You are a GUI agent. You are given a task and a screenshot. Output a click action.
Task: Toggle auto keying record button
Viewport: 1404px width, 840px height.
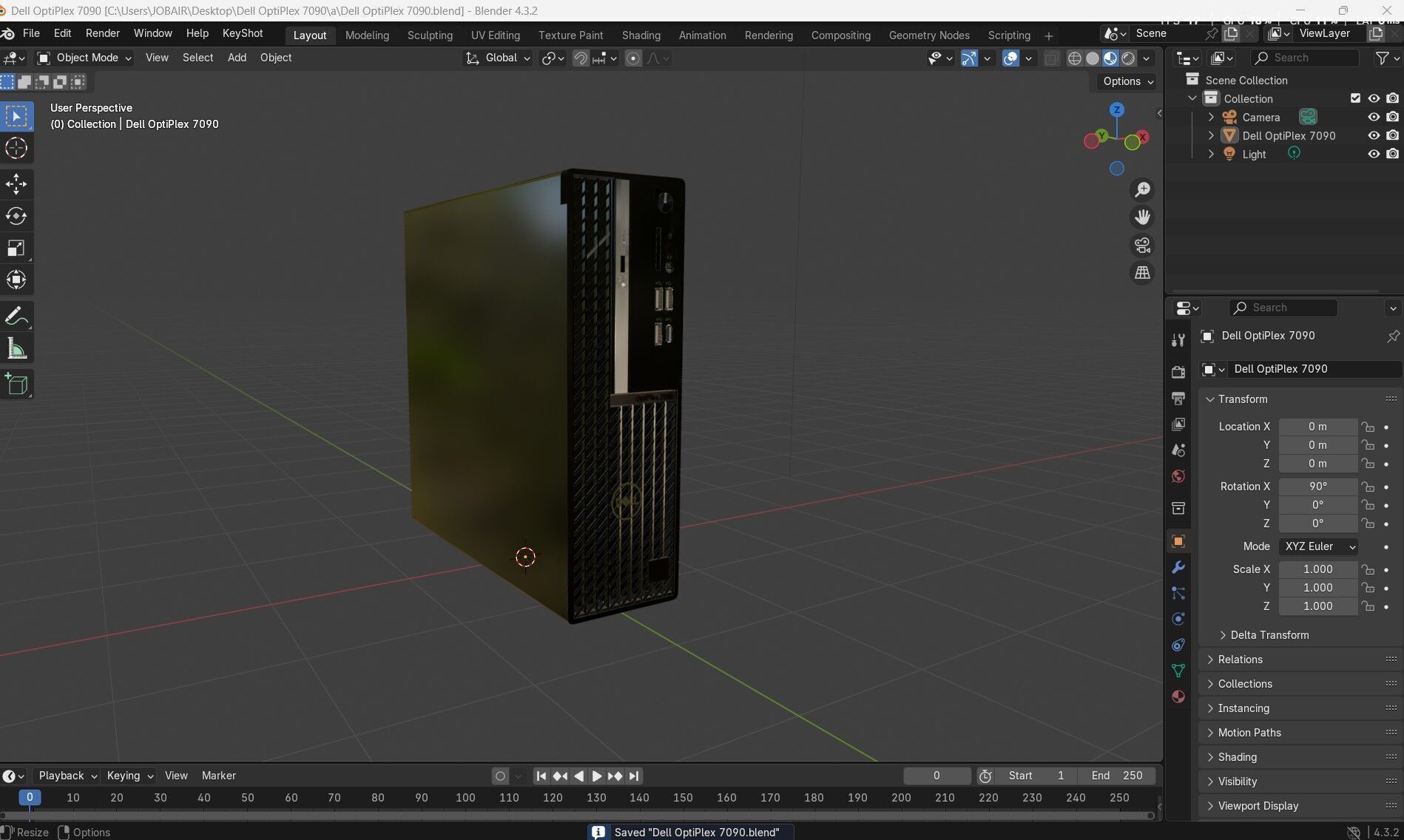[x=500, y=776]
